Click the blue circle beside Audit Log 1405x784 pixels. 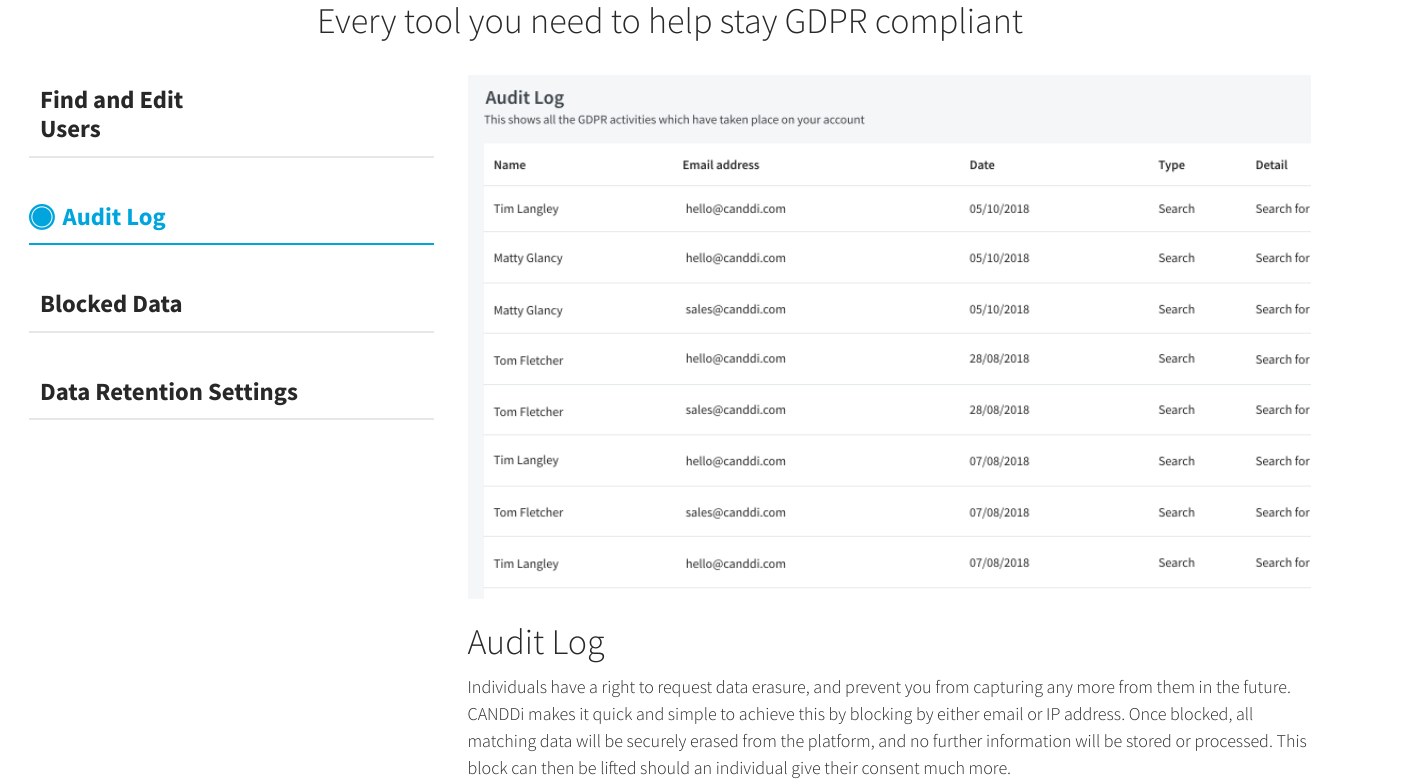pyautogui.click(x=42, y=217)
